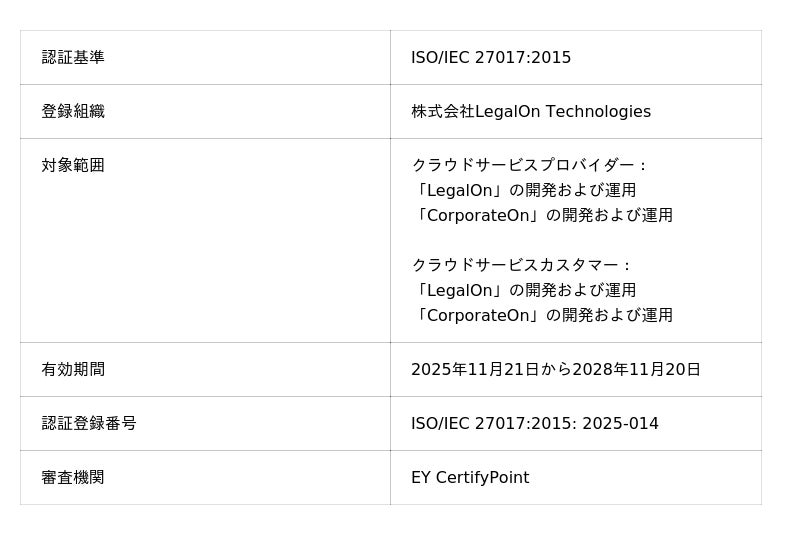Click the 対象範囲 row label

click(x=73, y=166)
